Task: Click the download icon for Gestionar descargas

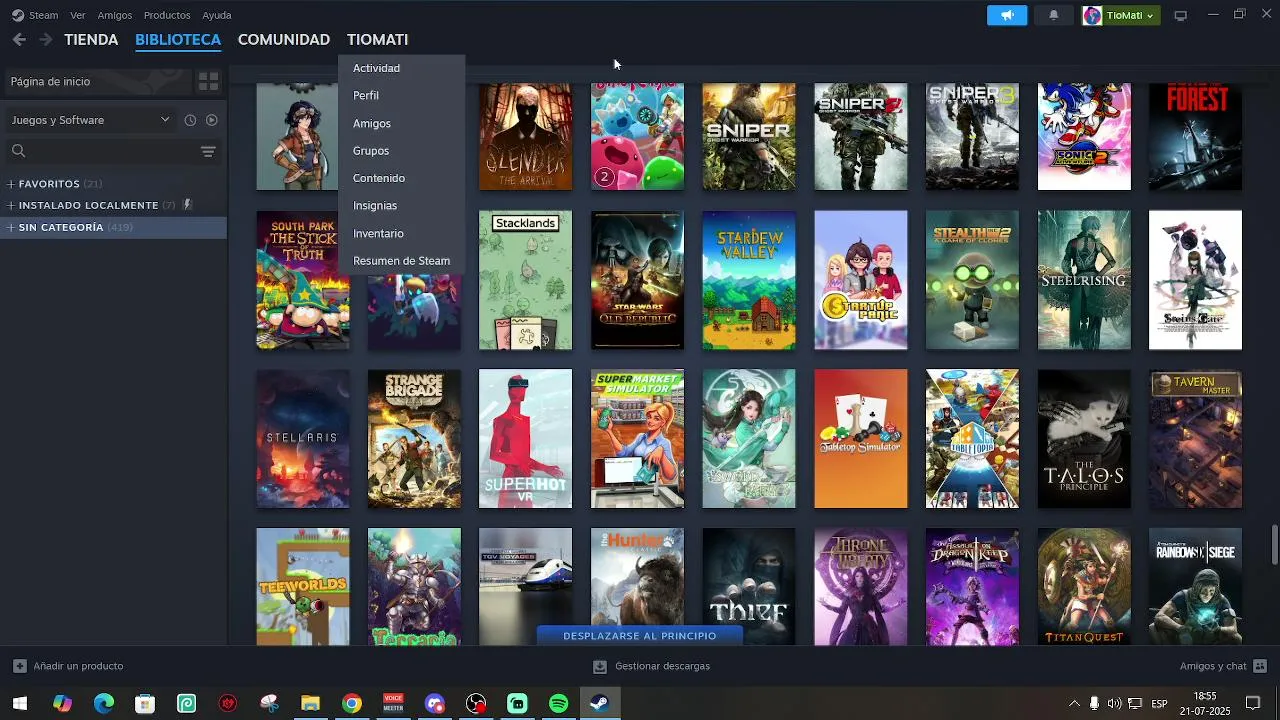Action: (600, 666)
